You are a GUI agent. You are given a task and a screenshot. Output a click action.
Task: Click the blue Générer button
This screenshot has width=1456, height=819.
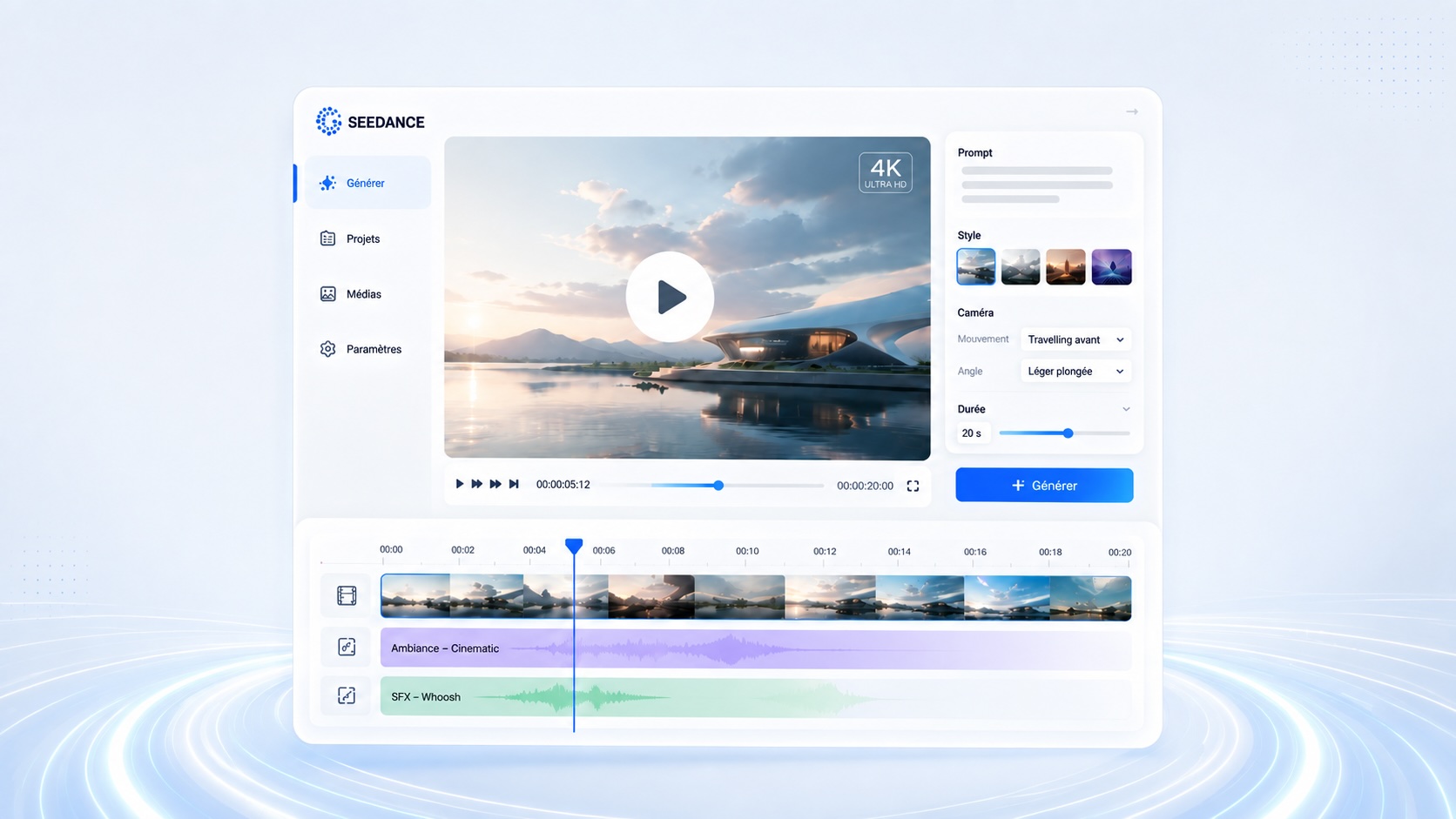pos(1044,485)
